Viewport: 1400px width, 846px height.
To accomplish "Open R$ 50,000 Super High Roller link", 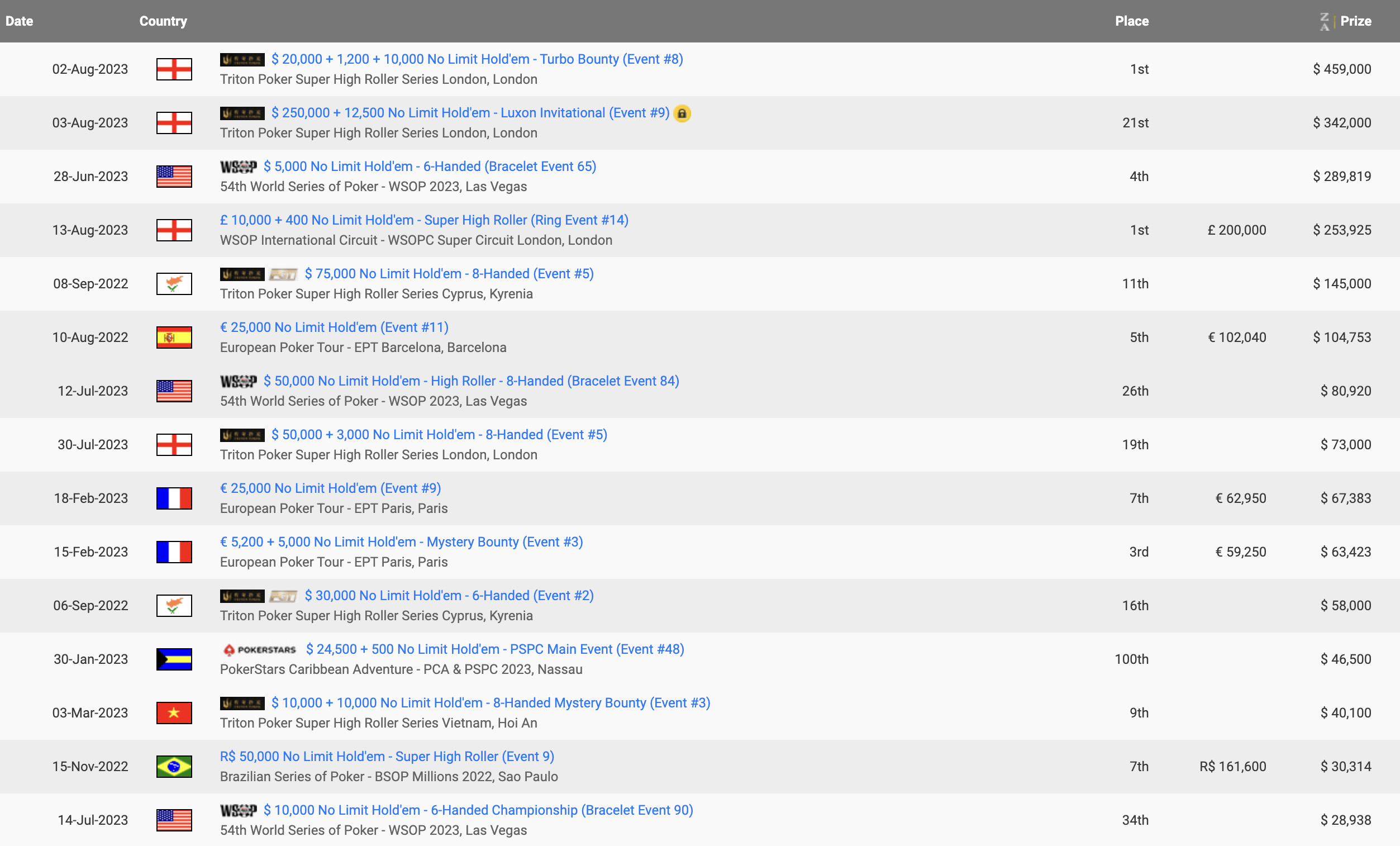I will click(387, 756).
